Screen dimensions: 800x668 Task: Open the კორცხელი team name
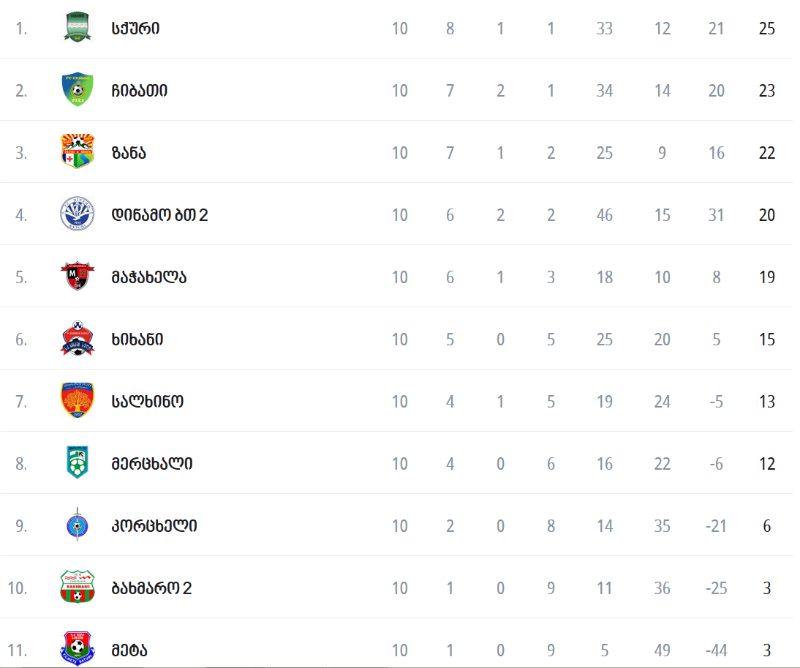154,526
